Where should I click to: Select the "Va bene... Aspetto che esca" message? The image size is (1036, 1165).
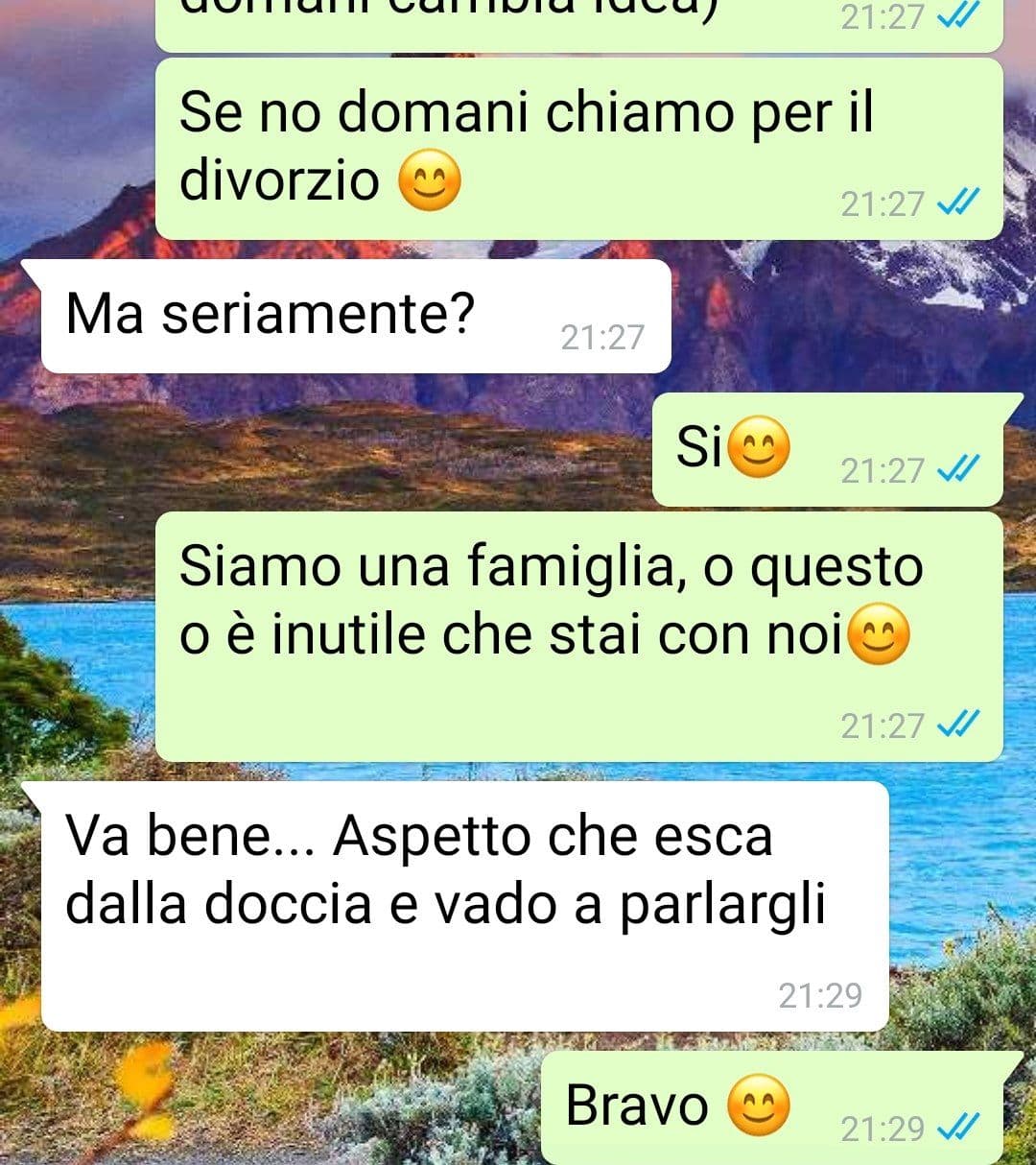point(465,906)
